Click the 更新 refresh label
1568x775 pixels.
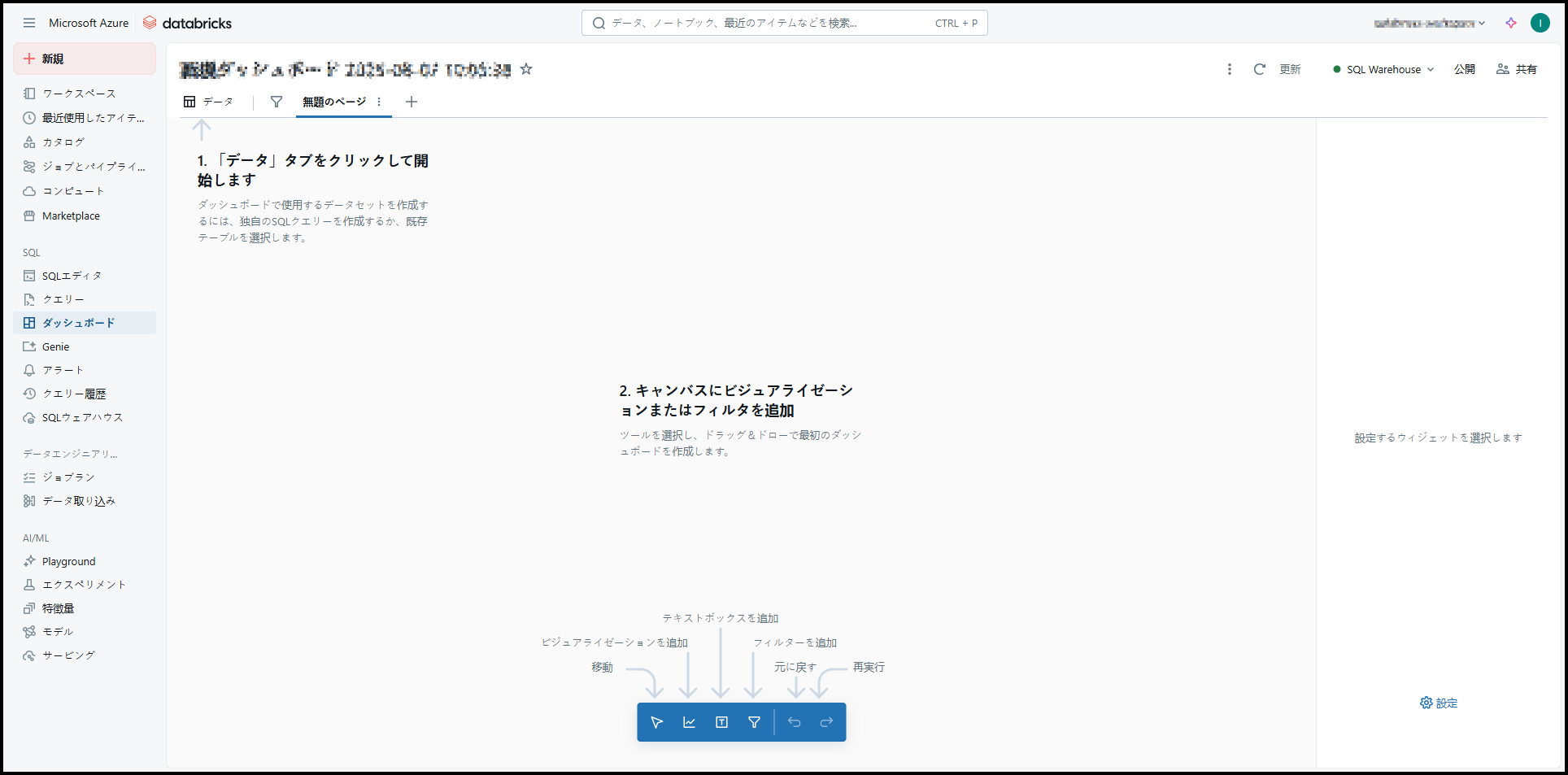click(1290, 69)
